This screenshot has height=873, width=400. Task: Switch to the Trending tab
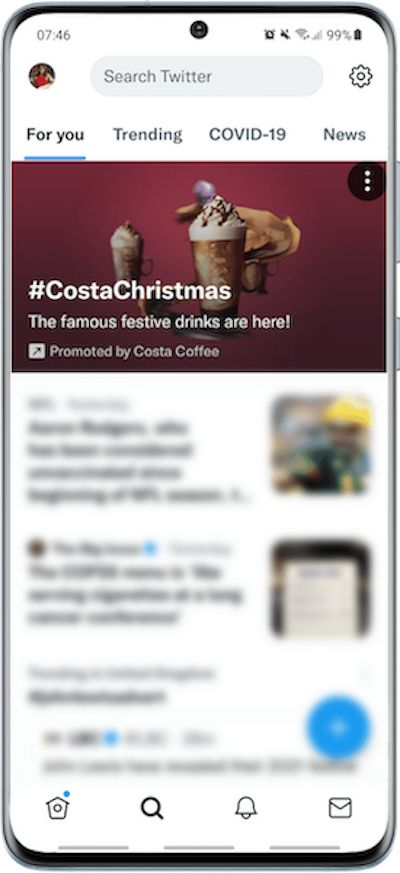[x=148, y=135]
